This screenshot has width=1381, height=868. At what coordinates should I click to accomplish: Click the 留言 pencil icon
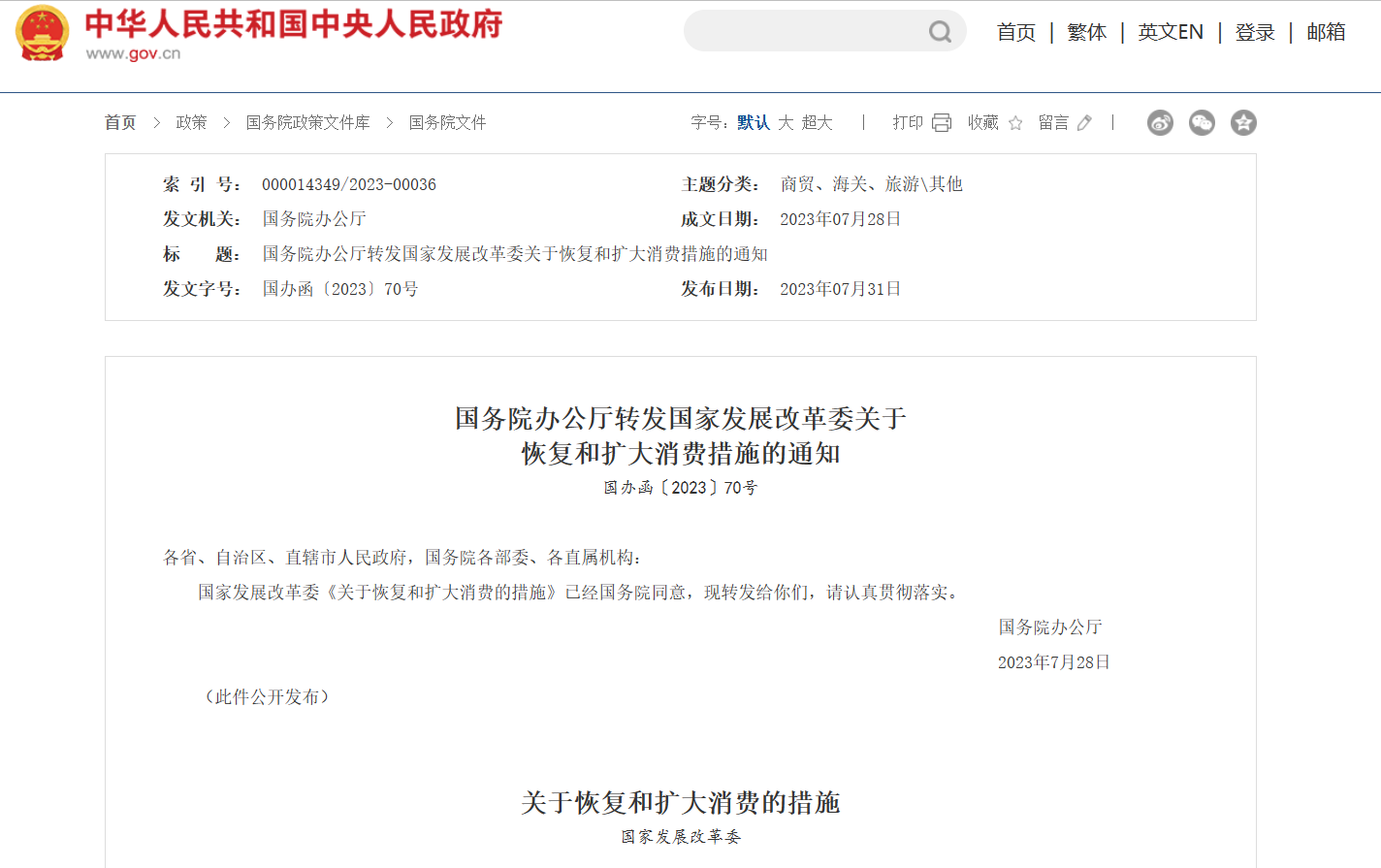(1084, 123)
